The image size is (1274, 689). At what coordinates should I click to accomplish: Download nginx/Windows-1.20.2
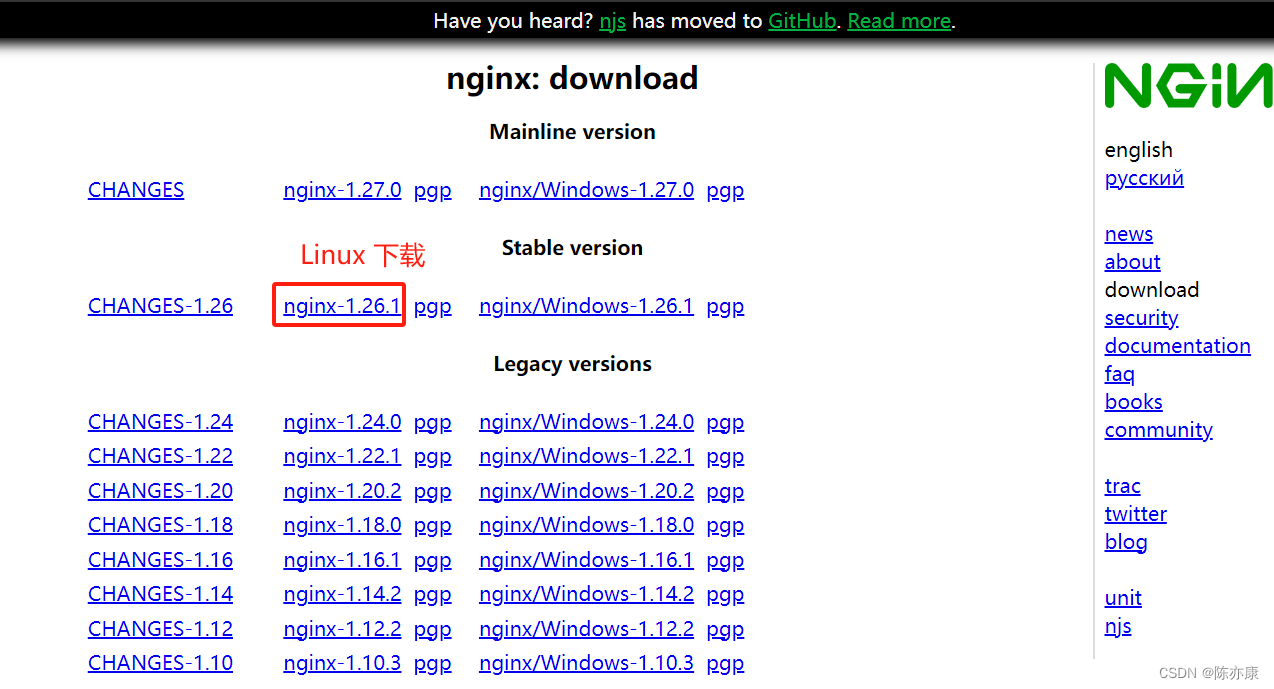586,491
